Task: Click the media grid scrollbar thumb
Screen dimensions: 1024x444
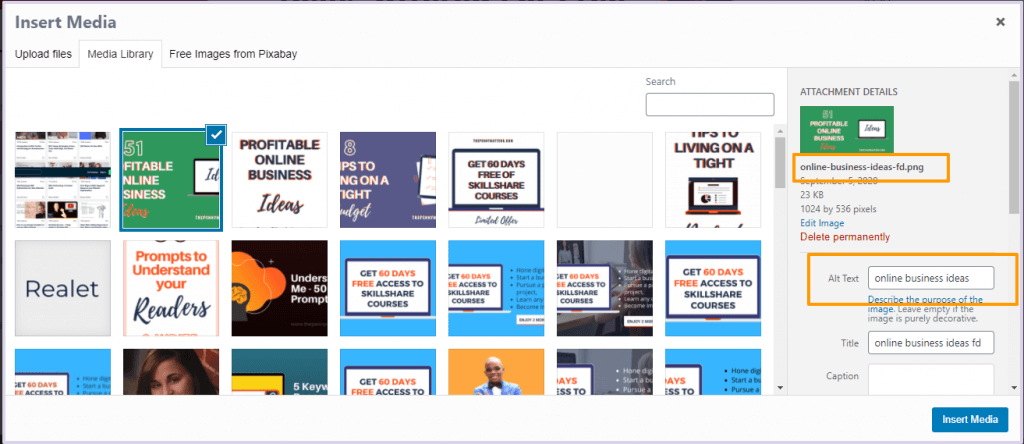Action: [x=780, y=162]
